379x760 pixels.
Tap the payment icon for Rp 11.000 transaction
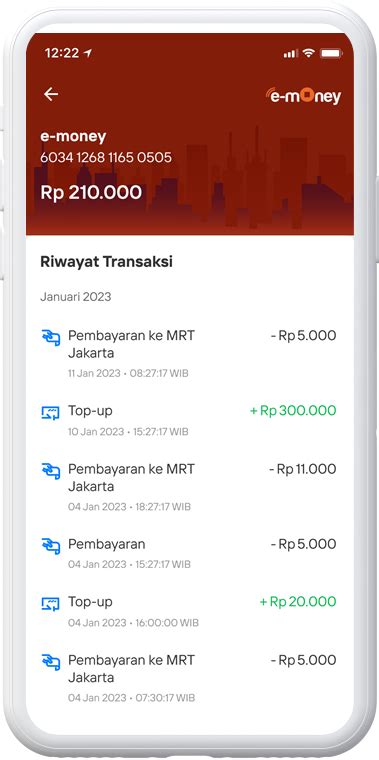pos(50,471)
